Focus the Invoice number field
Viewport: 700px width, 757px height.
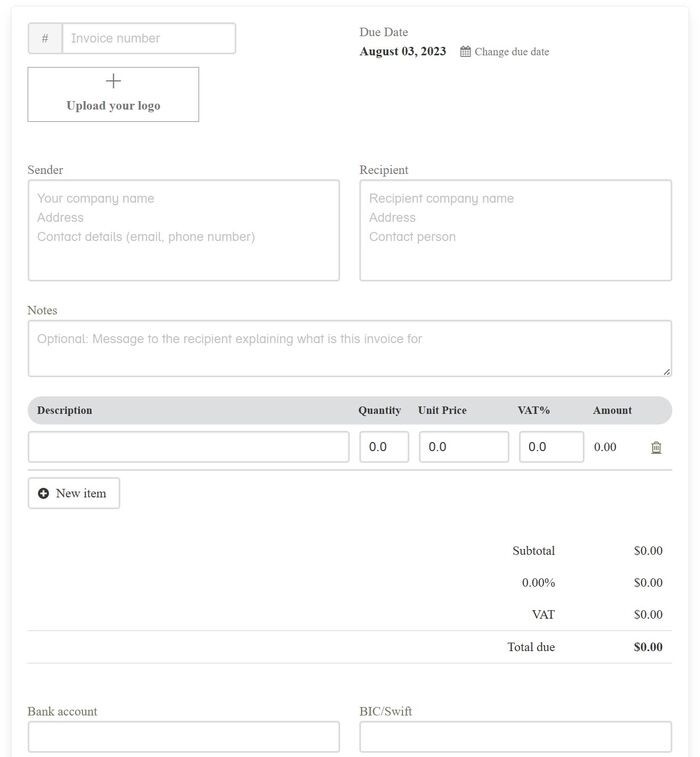click(x=148, y=39)
